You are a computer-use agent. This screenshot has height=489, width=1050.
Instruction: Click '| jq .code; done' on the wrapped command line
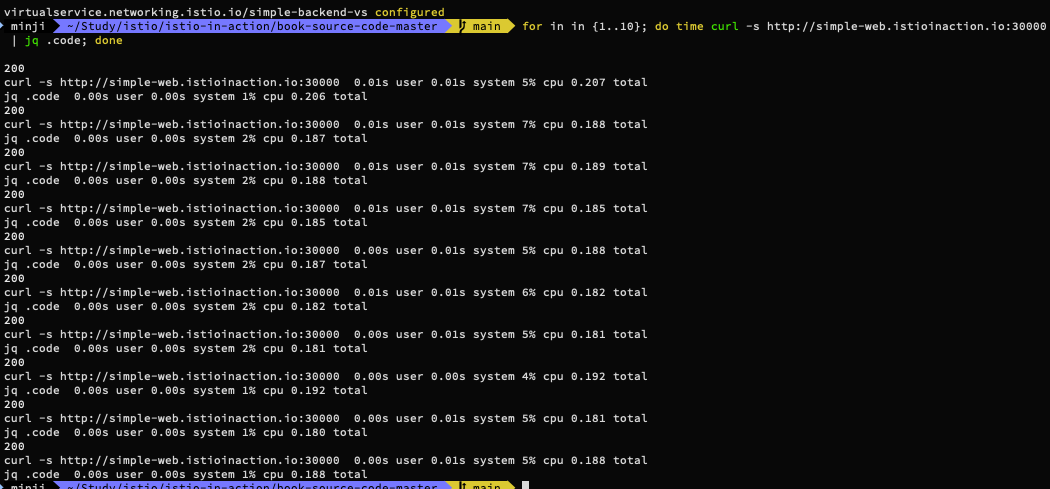67,41
